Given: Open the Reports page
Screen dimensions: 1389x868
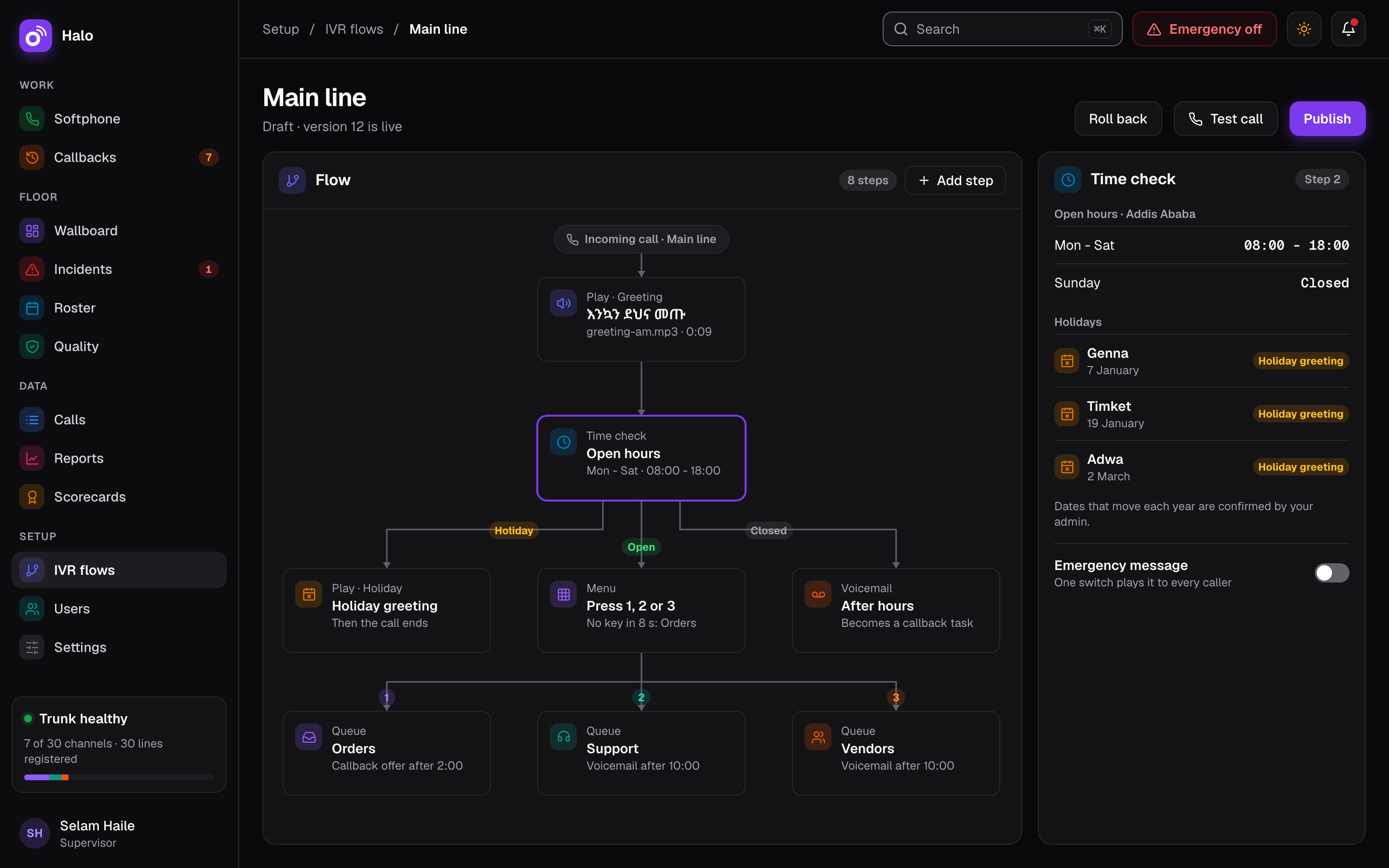Looking at the screenshot, I should click(119, 458).
